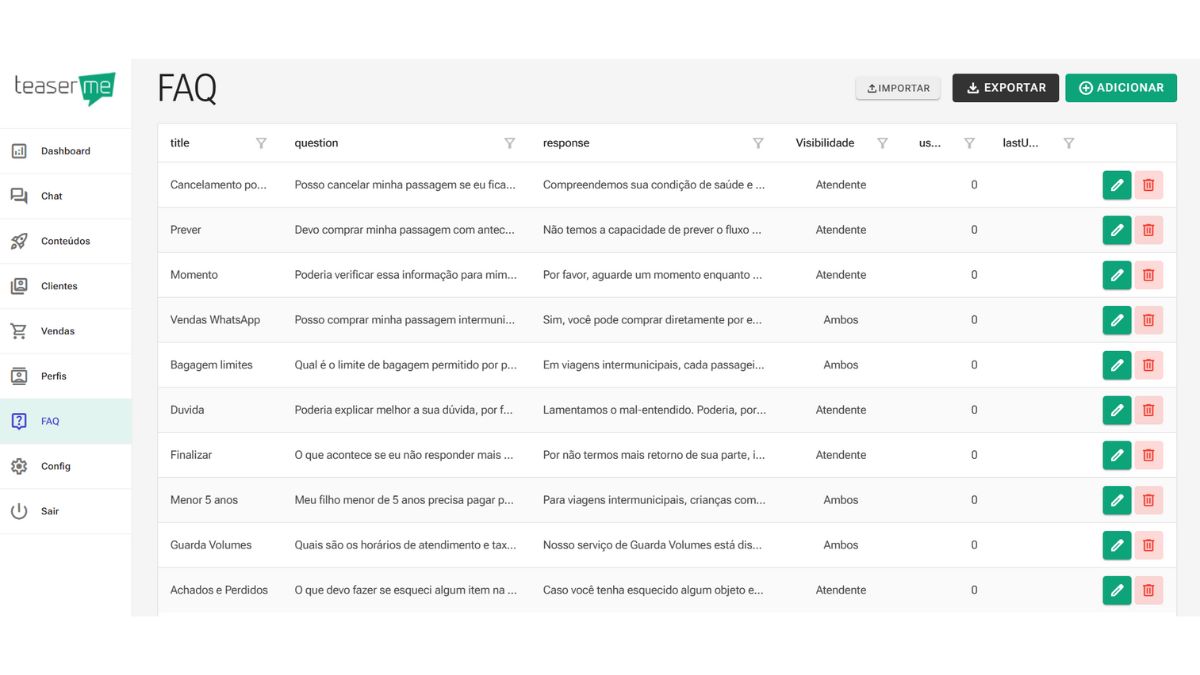Delete the Momento FAQ entry
This screenshot has width=1200, height=675.
click(x=1149, y=275)
